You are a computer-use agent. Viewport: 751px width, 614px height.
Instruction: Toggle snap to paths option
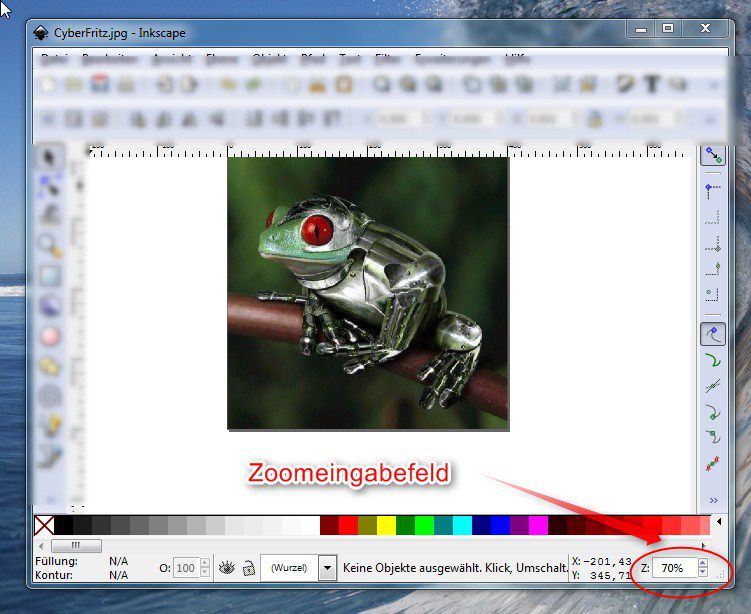pyautogui.click(x=713, y=361)
